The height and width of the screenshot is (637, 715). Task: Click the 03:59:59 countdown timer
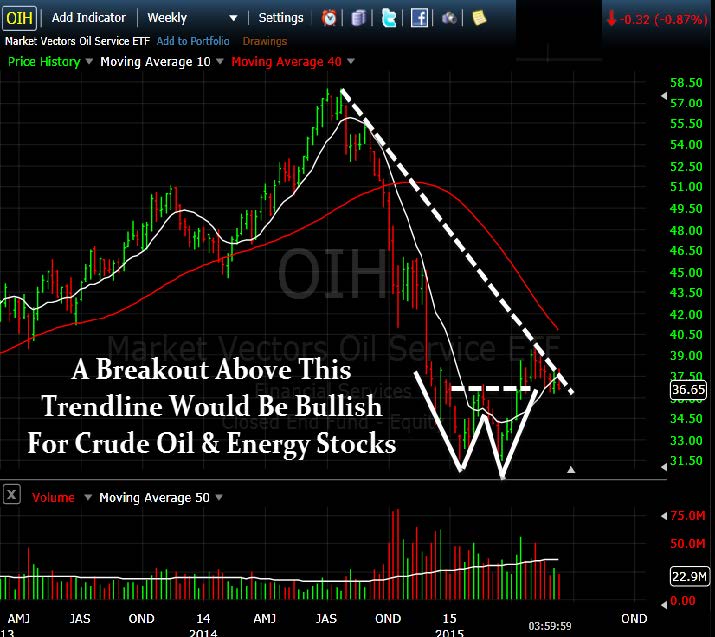tap(549, 626)
